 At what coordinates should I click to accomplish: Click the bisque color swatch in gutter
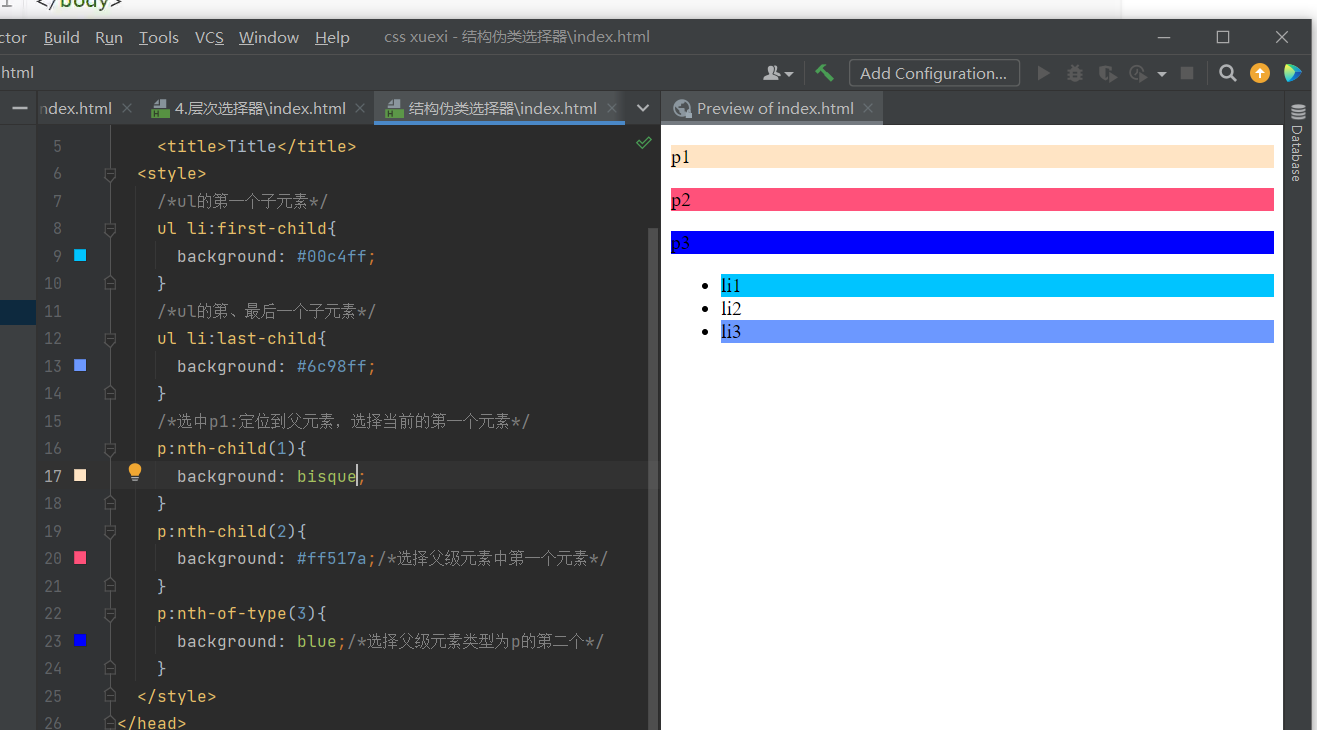pyautogui.click(x=80, y=476)
